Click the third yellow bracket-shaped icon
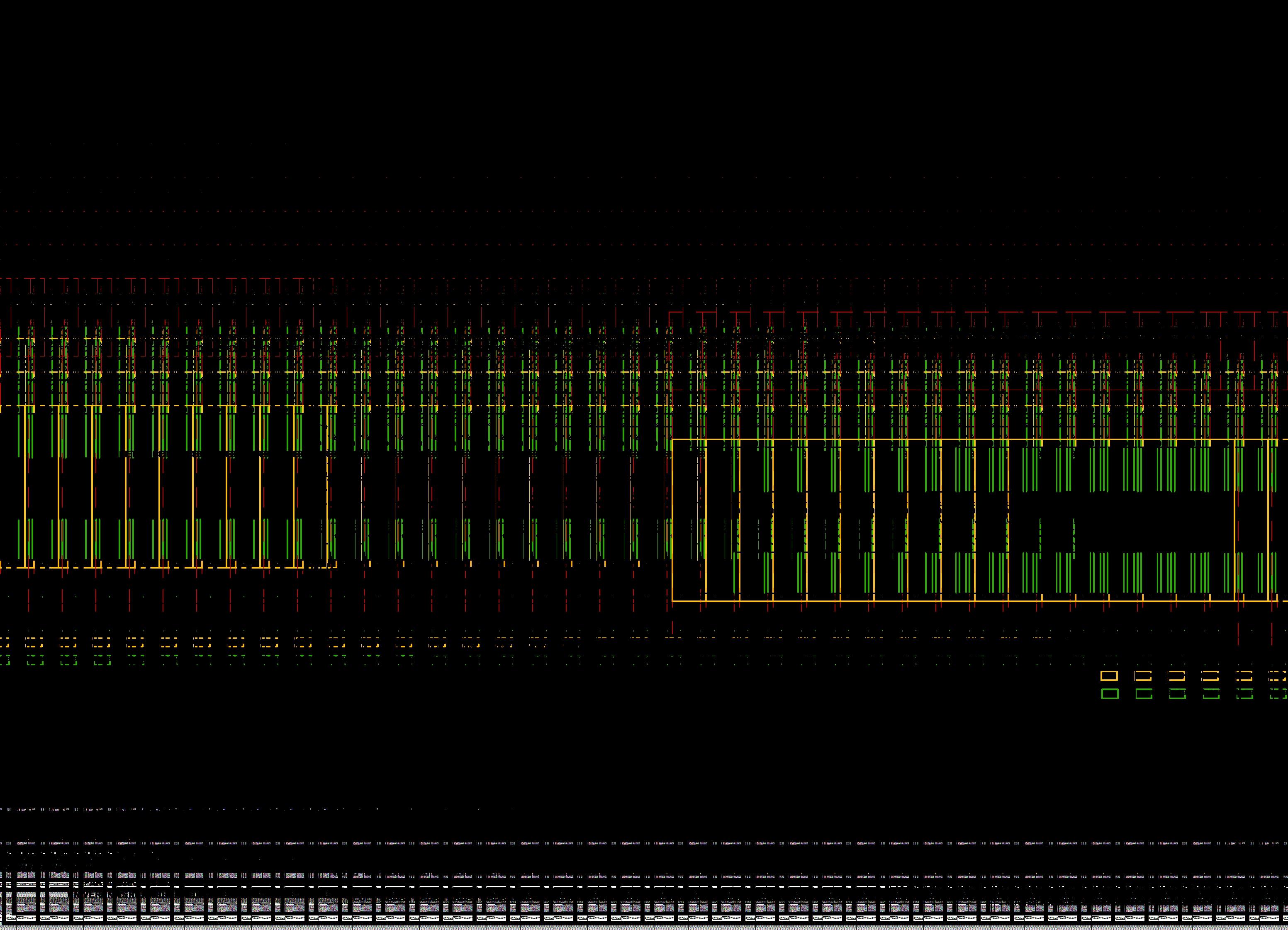Screen dimensions: 1288x930 coord(1177,676)
